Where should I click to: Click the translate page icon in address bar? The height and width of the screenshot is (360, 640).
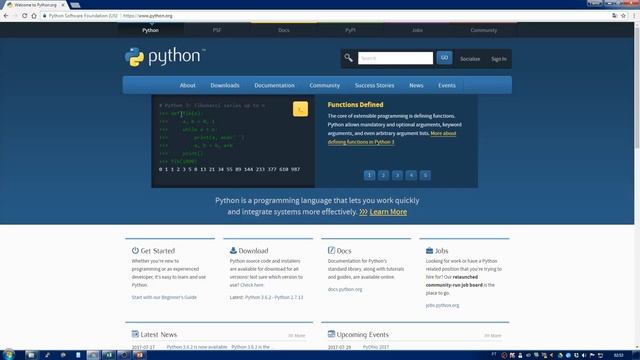(614, 16)
